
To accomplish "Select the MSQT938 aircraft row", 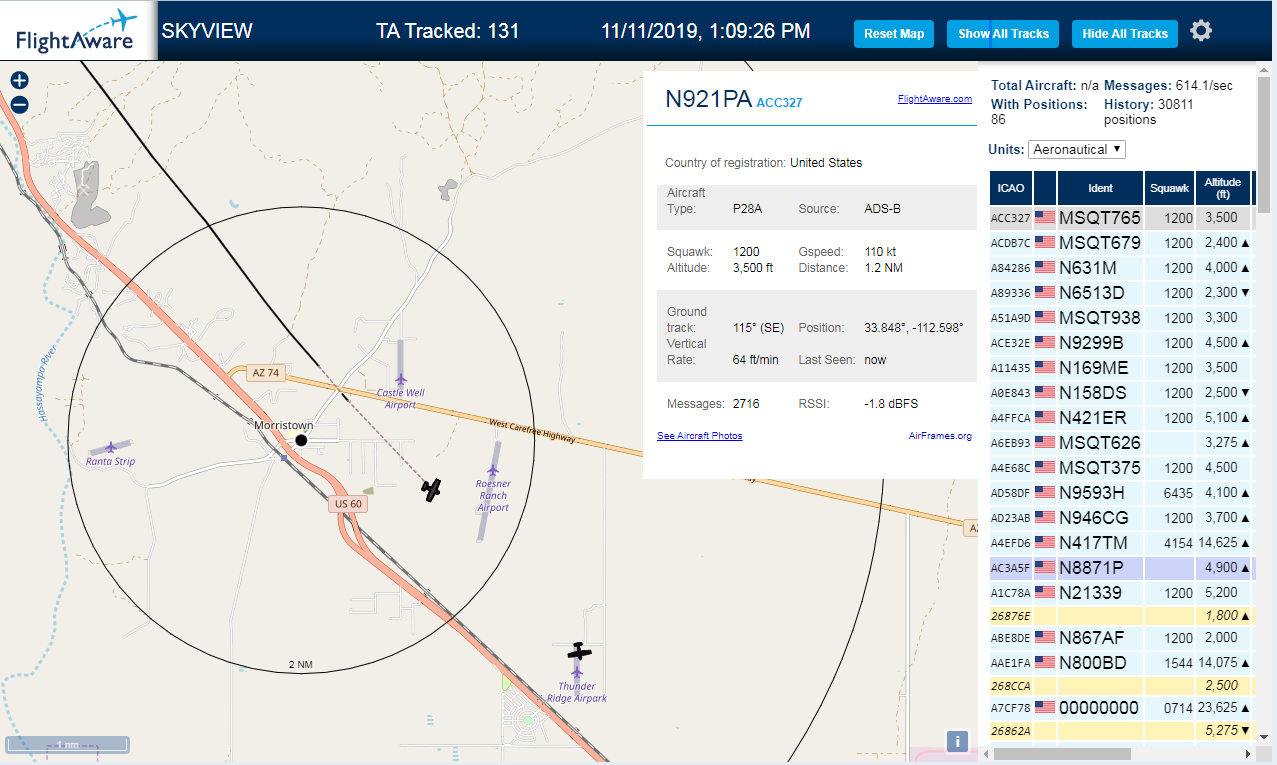I will (1120, 318).
